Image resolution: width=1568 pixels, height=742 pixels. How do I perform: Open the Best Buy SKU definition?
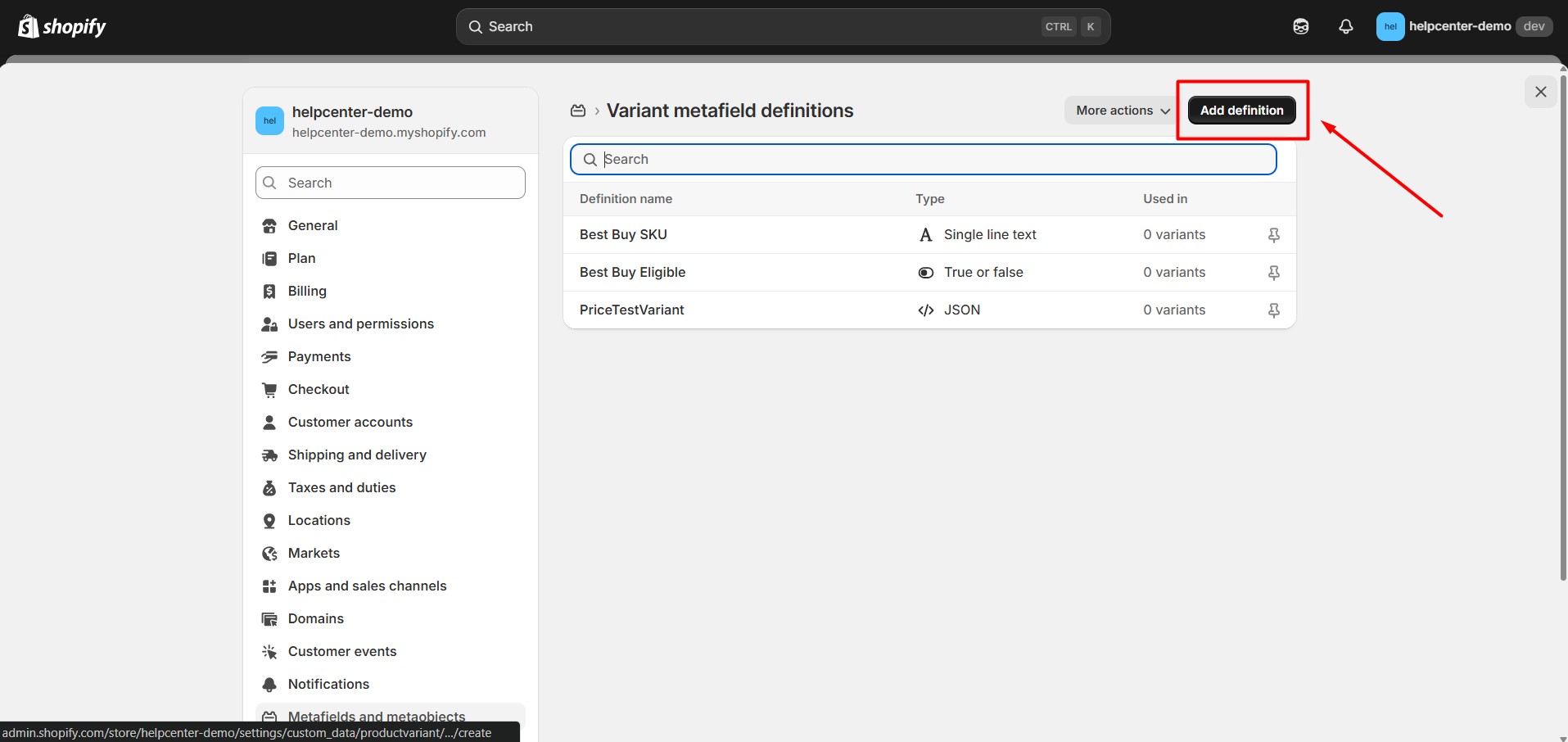point(623,235)
